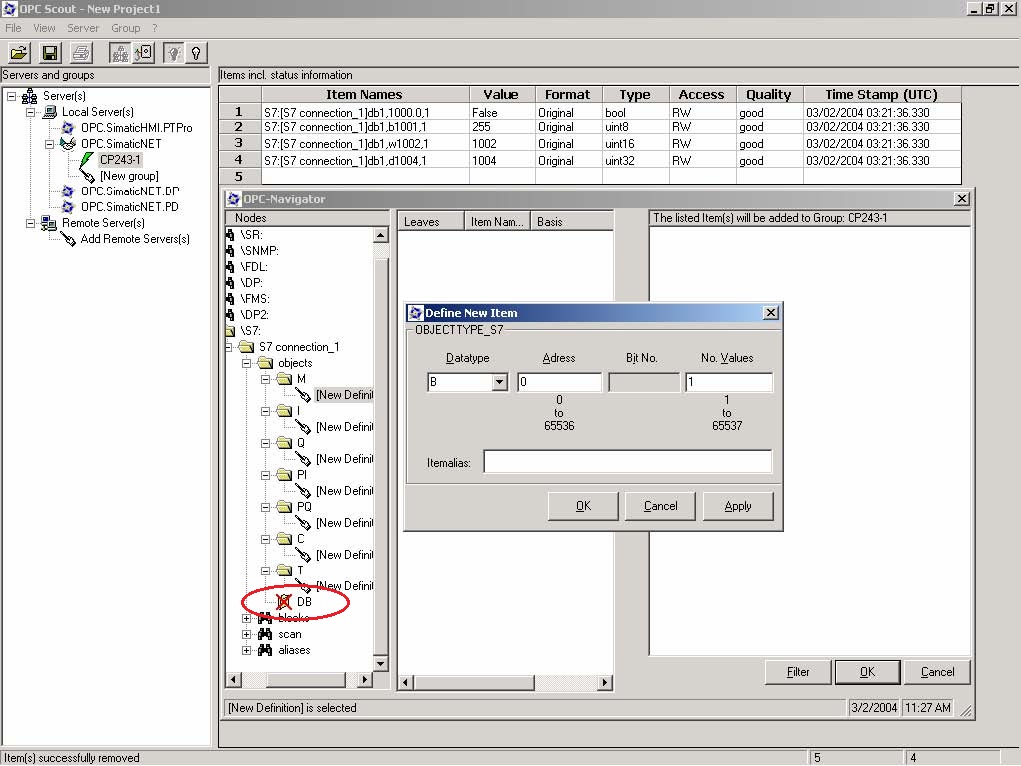Click Nodes panel scroll up arrow
This screenshot has width=1021, height=766.
381,235
